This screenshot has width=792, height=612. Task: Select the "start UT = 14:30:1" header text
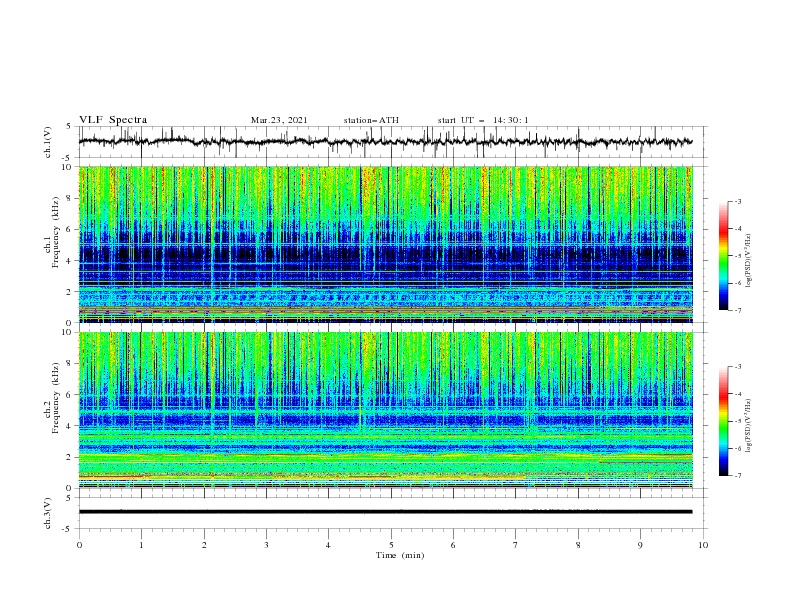click(483, 120)
